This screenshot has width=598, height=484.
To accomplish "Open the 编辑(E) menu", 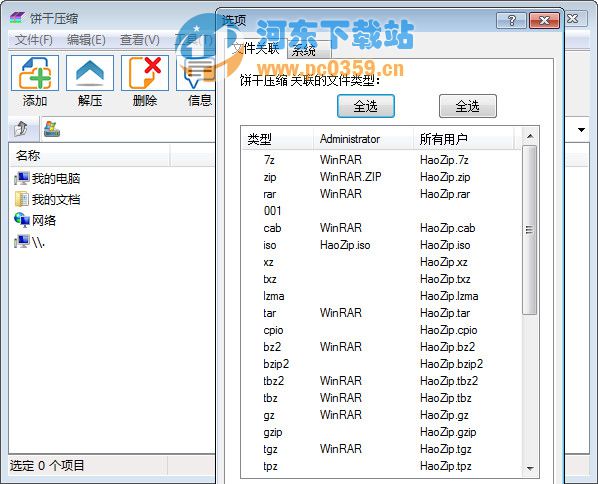I will pyautogui.click(x=86, y=40).
